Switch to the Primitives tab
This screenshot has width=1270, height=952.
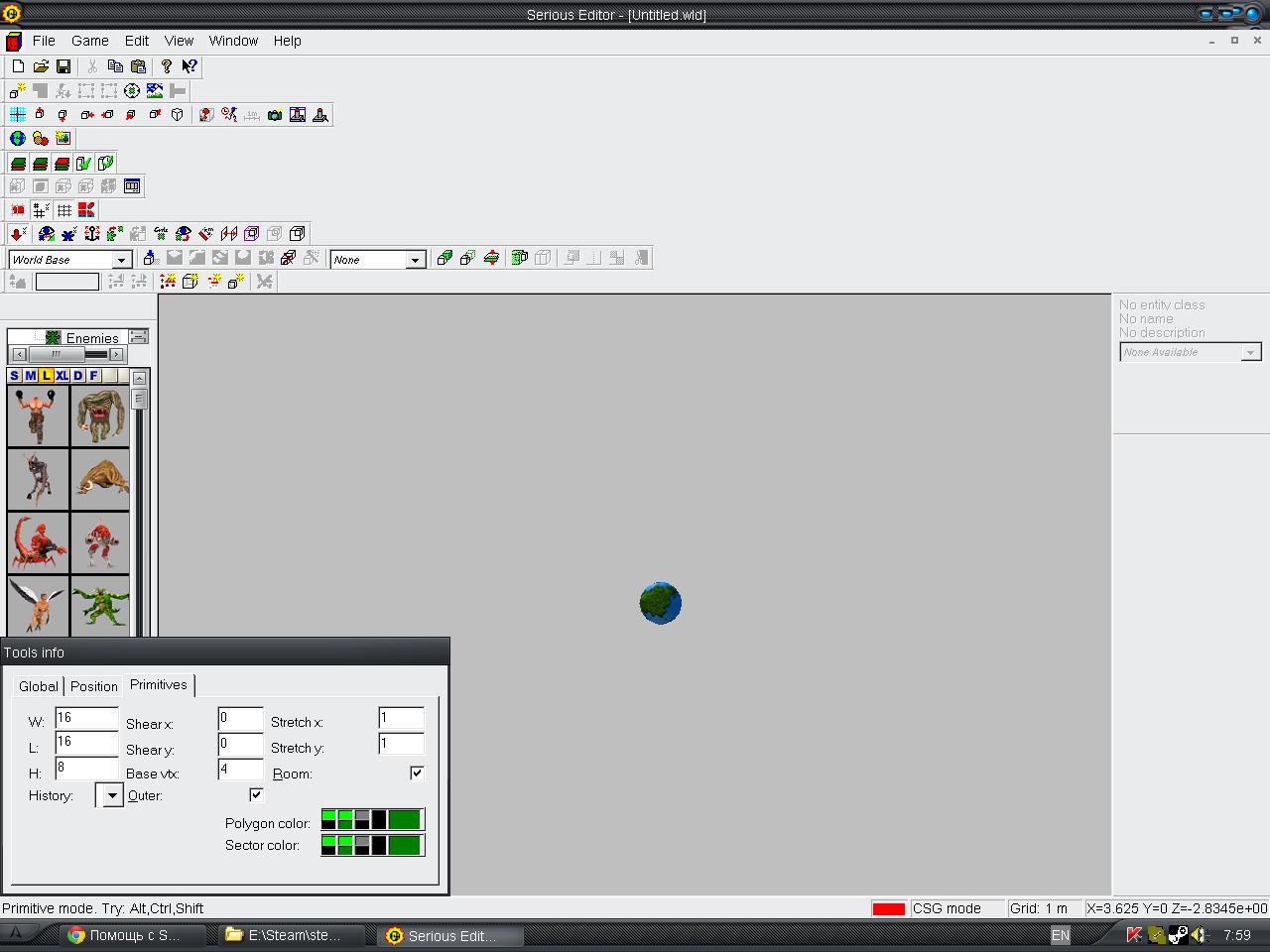tap(159, 684)
